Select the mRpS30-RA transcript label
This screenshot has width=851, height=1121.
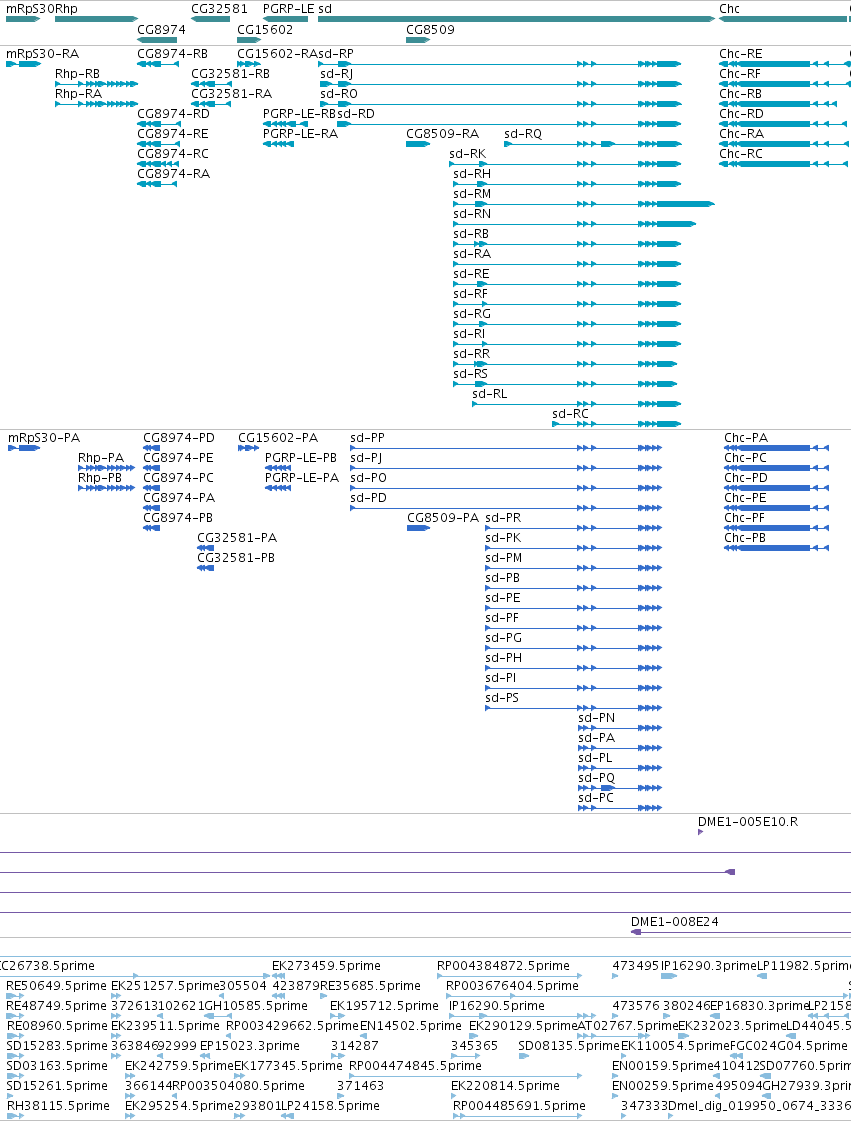point(42,54)
